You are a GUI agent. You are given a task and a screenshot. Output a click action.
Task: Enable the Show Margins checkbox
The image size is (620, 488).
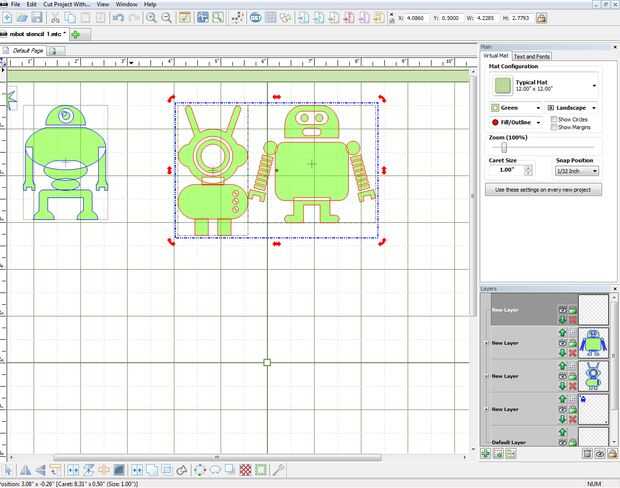click(x=554, y=127)
